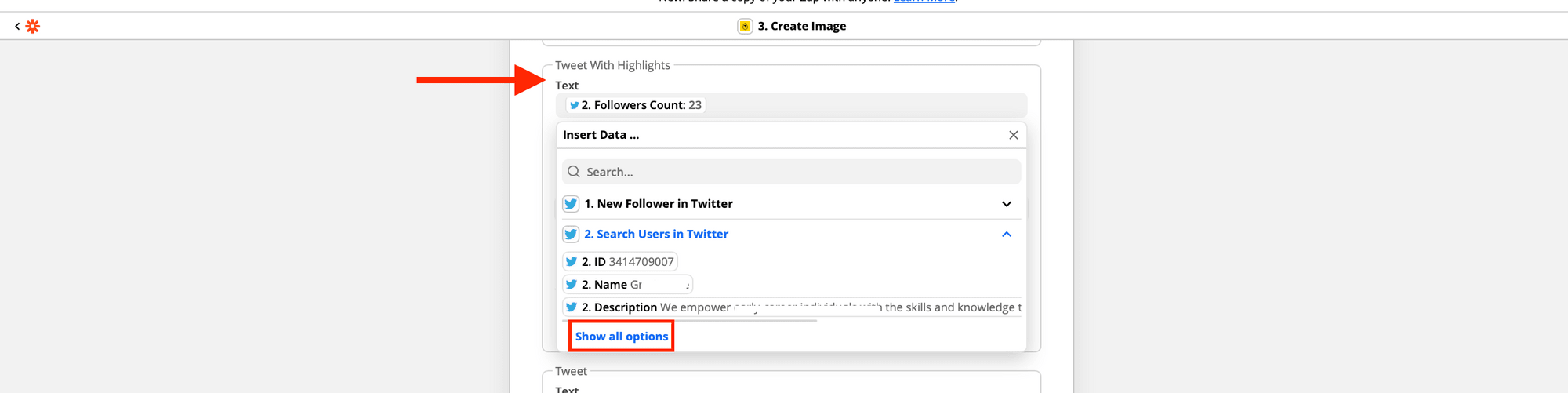Expand the New Follower in Twitter section
This screenshot has height=393, width=1568.
tap(791, 204)
